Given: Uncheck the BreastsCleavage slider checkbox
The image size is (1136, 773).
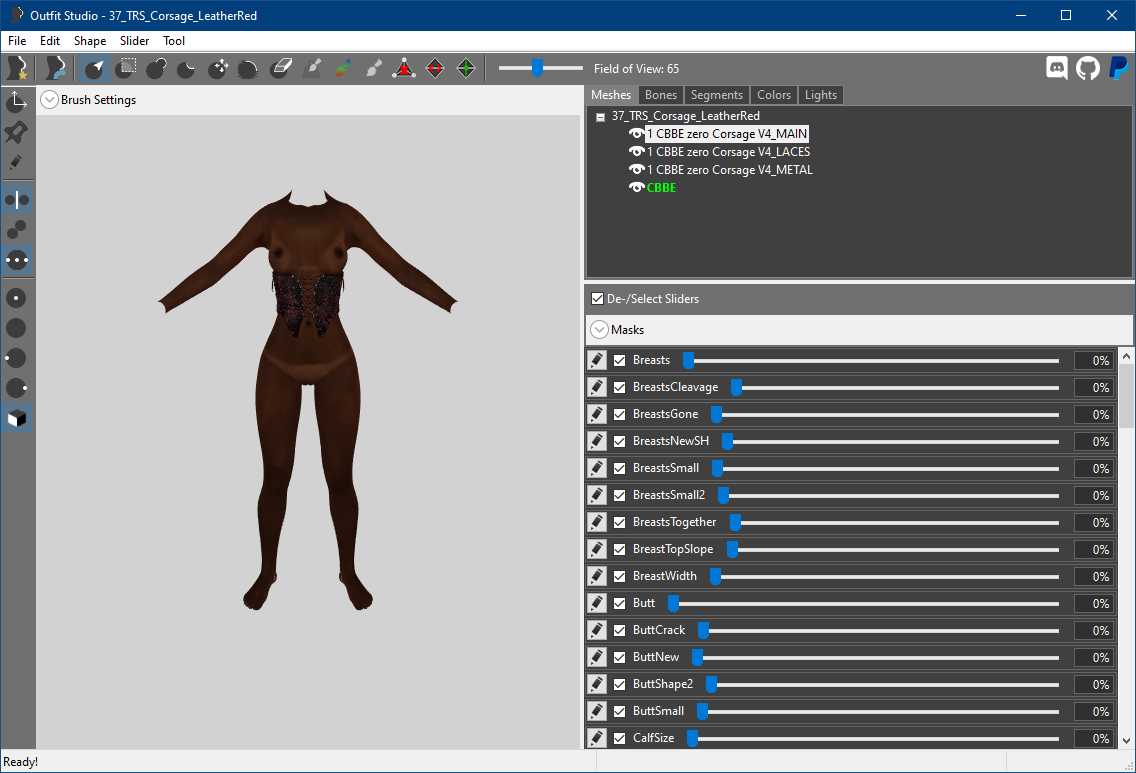Looking at the screenshot, I should [619, 388].
